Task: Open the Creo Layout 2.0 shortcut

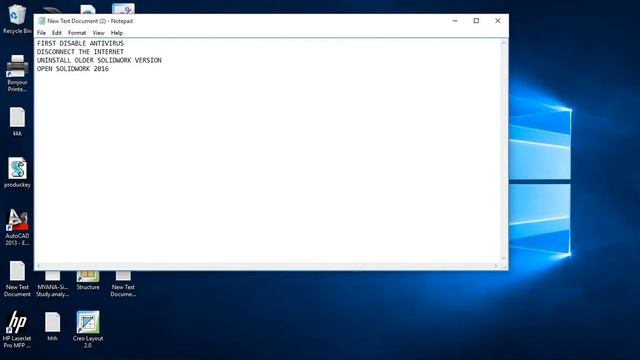Action: coord(88,330)
